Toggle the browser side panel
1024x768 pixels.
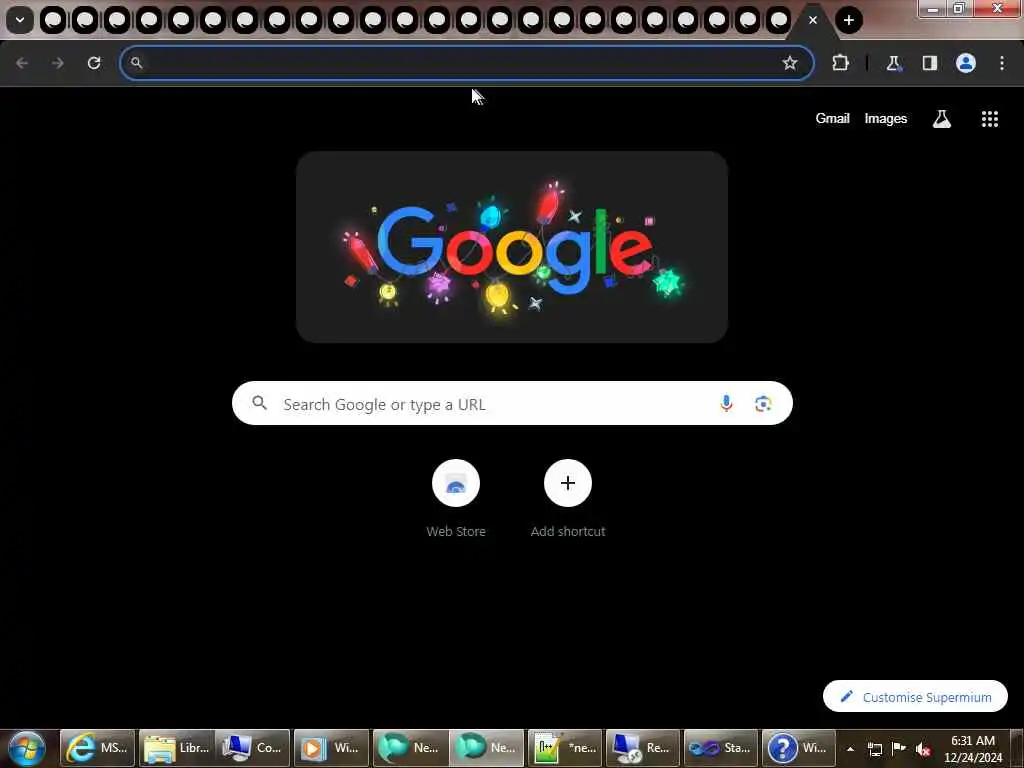click(x=929, y=63)
